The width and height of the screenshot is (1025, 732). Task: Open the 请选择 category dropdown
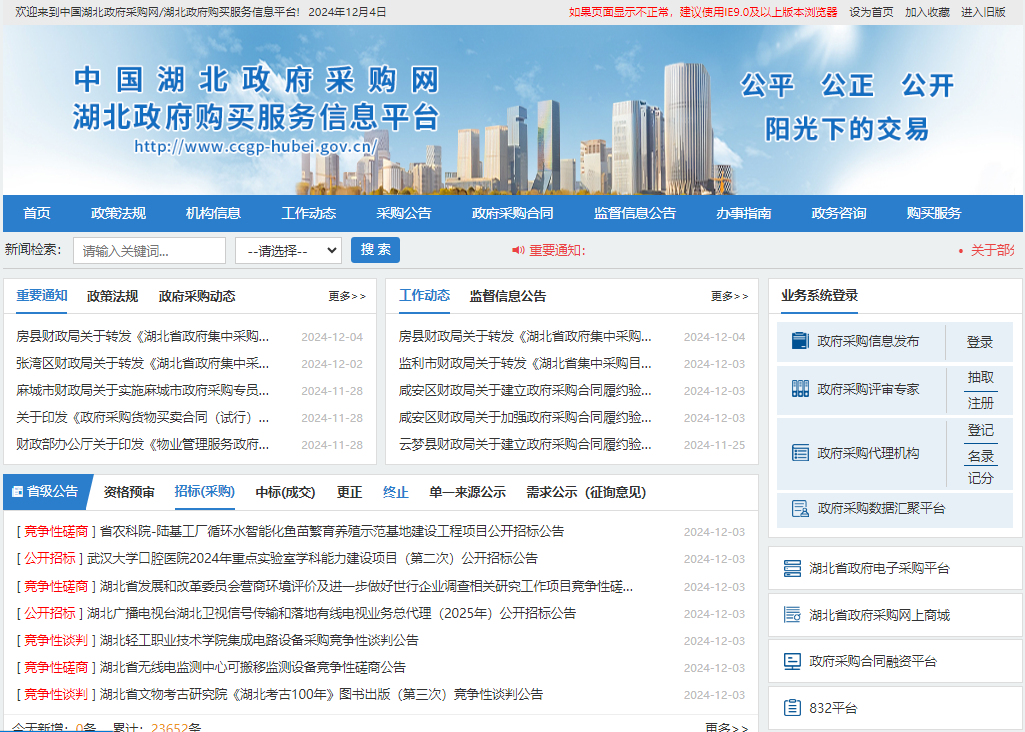pyautogui.click(x=288, y=250)
